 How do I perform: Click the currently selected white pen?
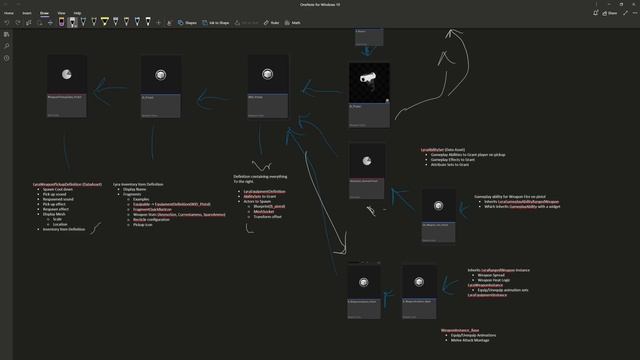(x=72, y=22)
